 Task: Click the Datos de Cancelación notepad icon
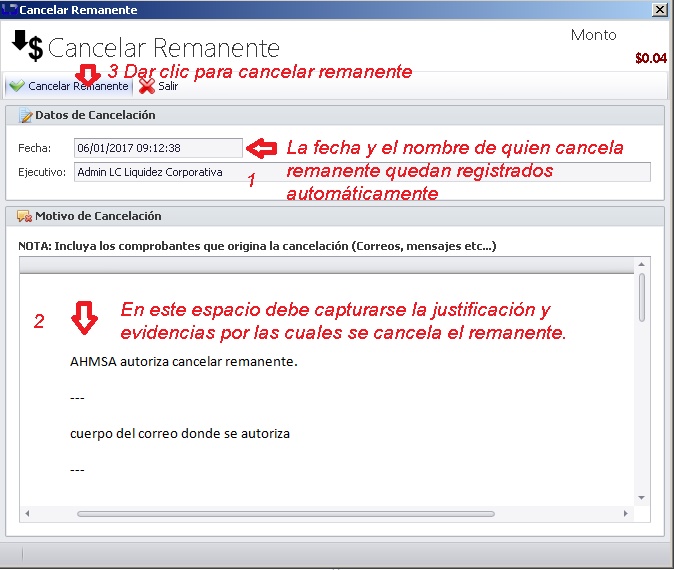25,115
